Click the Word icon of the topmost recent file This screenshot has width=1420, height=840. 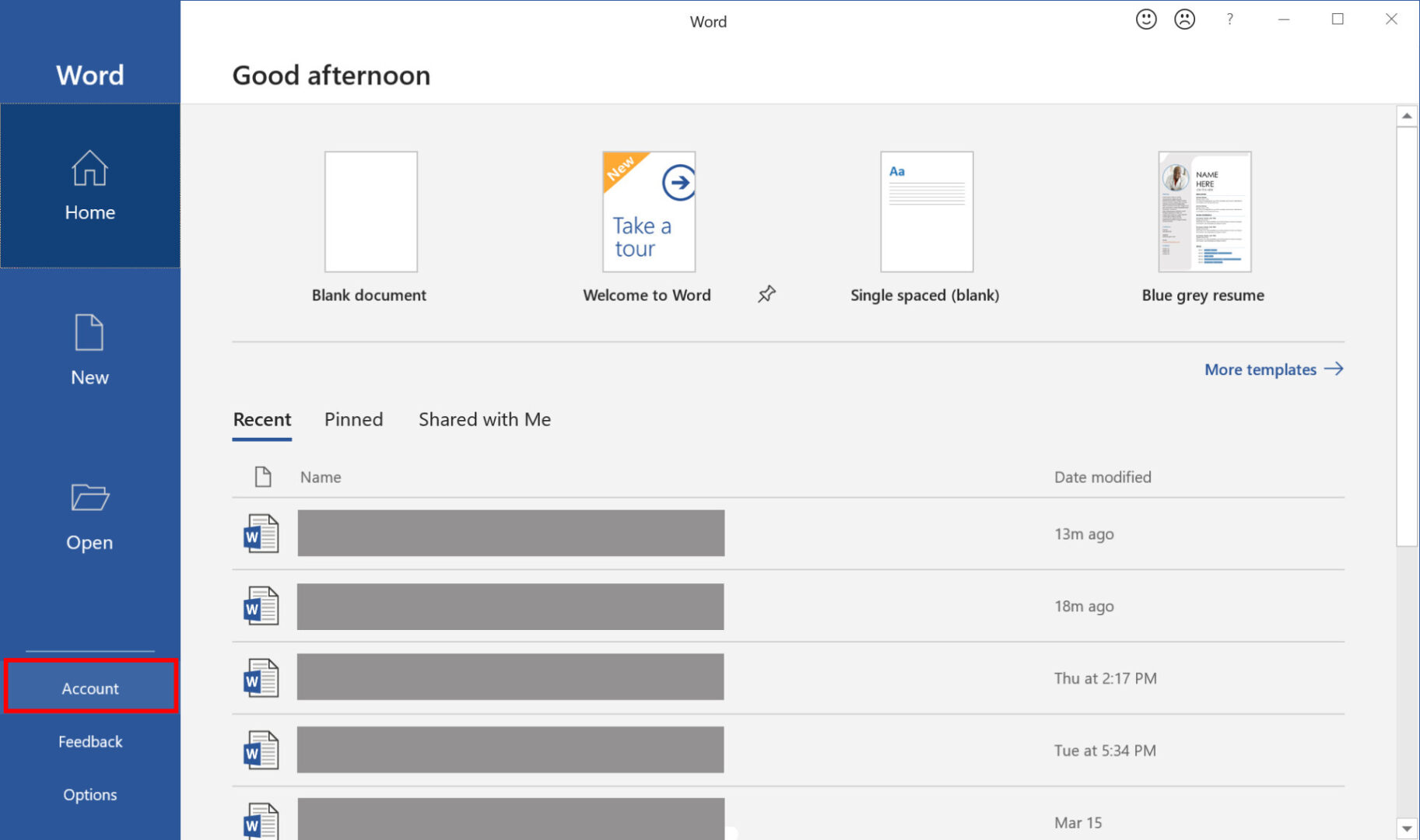(x=260, y=534)
